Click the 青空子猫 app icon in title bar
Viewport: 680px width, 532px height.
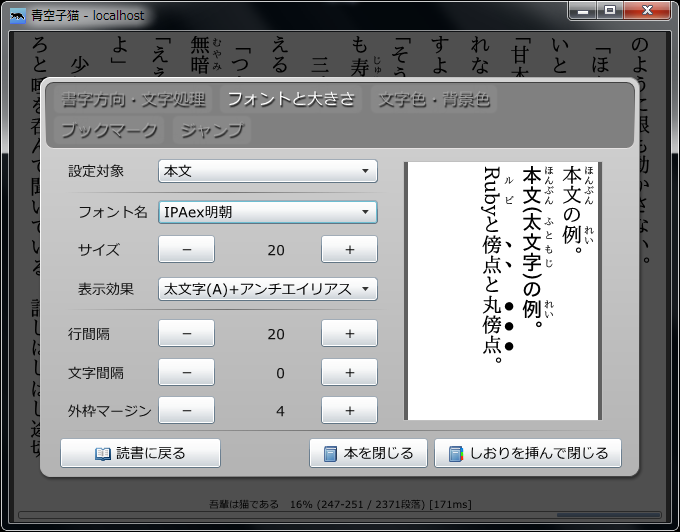tap(18, 16)
